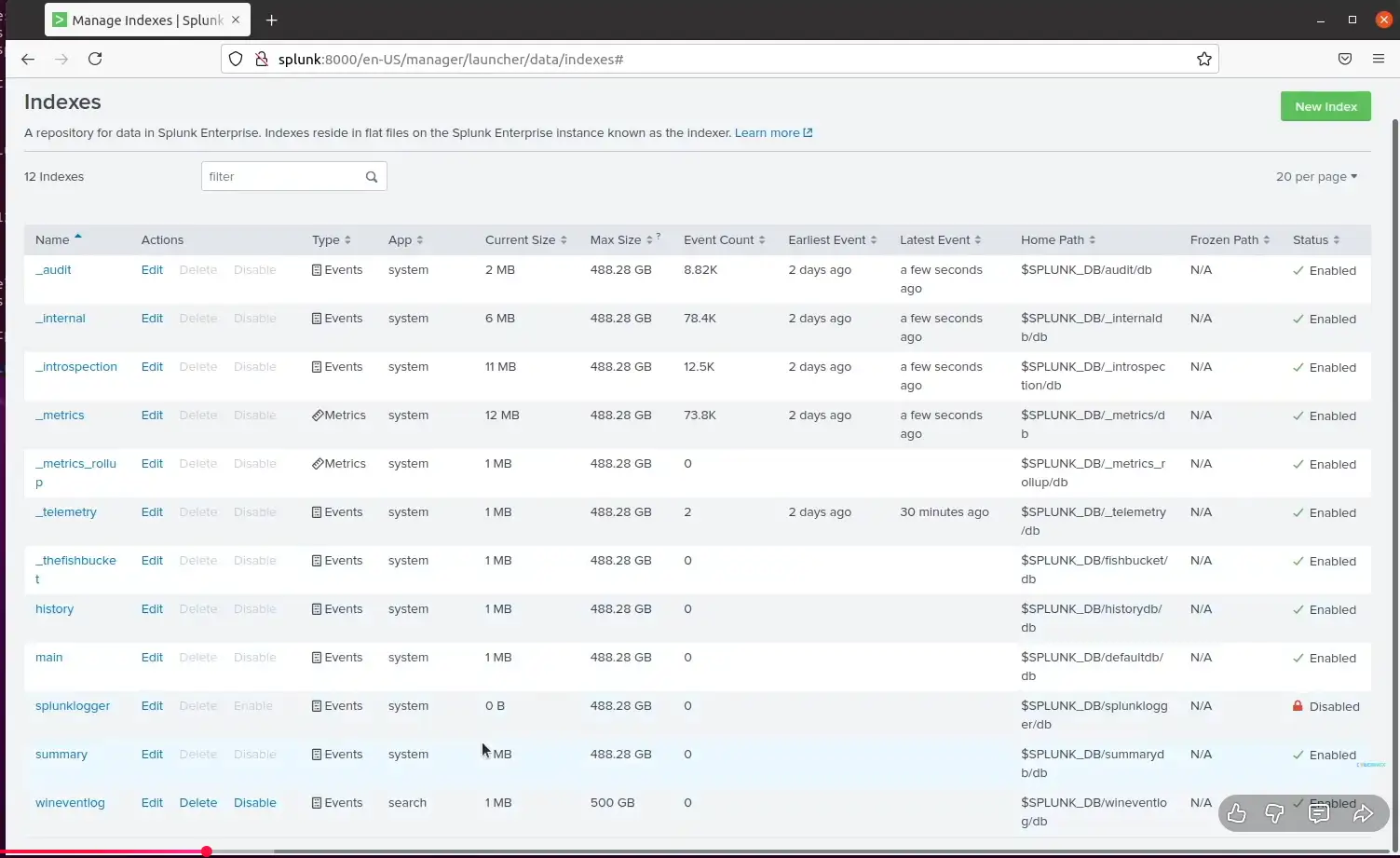Click the question mark tooltip beside Max Size
Viewport: 1400px width, 858px height.
659,236
